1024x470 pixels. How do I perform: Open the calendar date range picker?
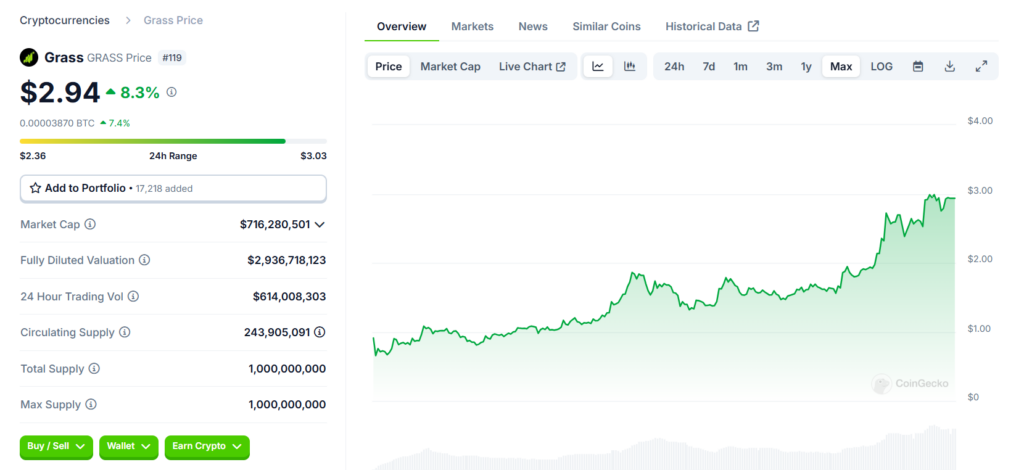point(918,67)
